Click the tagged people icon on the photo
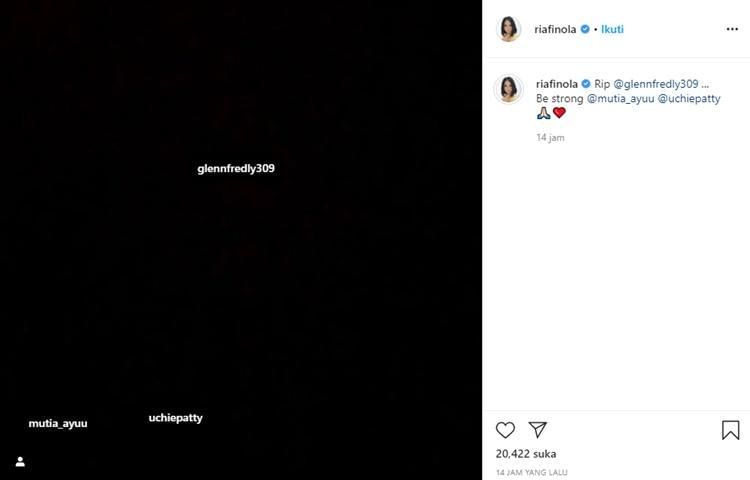The width and height of the screenshot is (750, 480). (x=20, y=462)
